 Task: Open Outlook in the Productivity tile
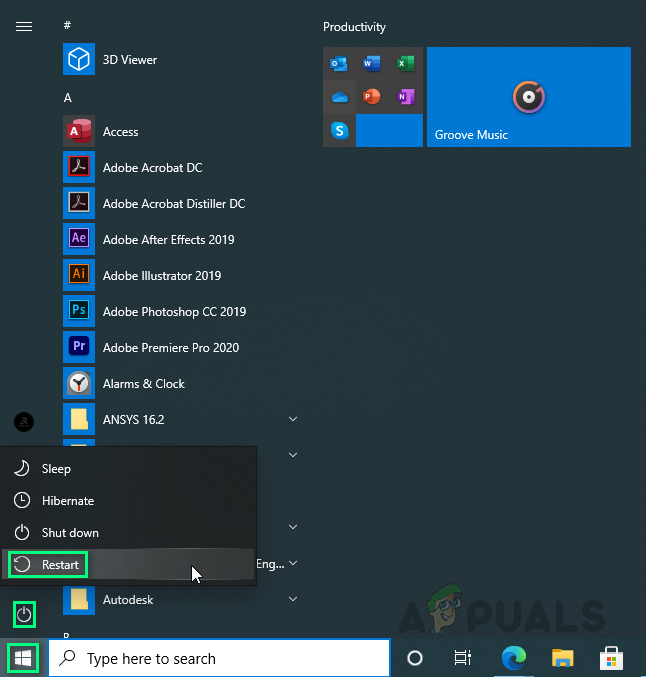(339, 63)
